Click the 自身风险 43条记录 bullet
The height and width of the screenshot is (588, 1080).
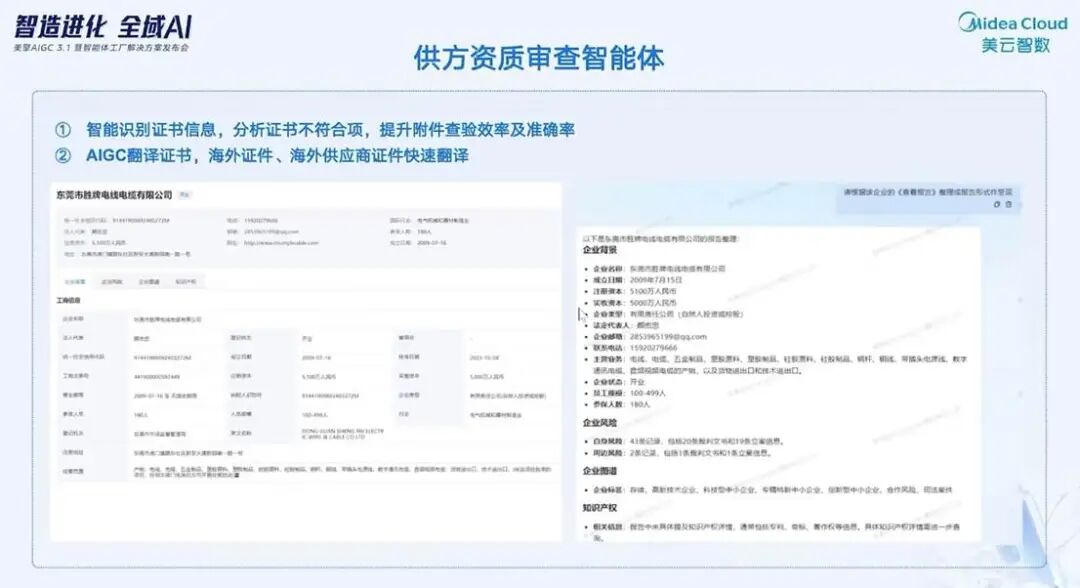click(x=688, y=441)
